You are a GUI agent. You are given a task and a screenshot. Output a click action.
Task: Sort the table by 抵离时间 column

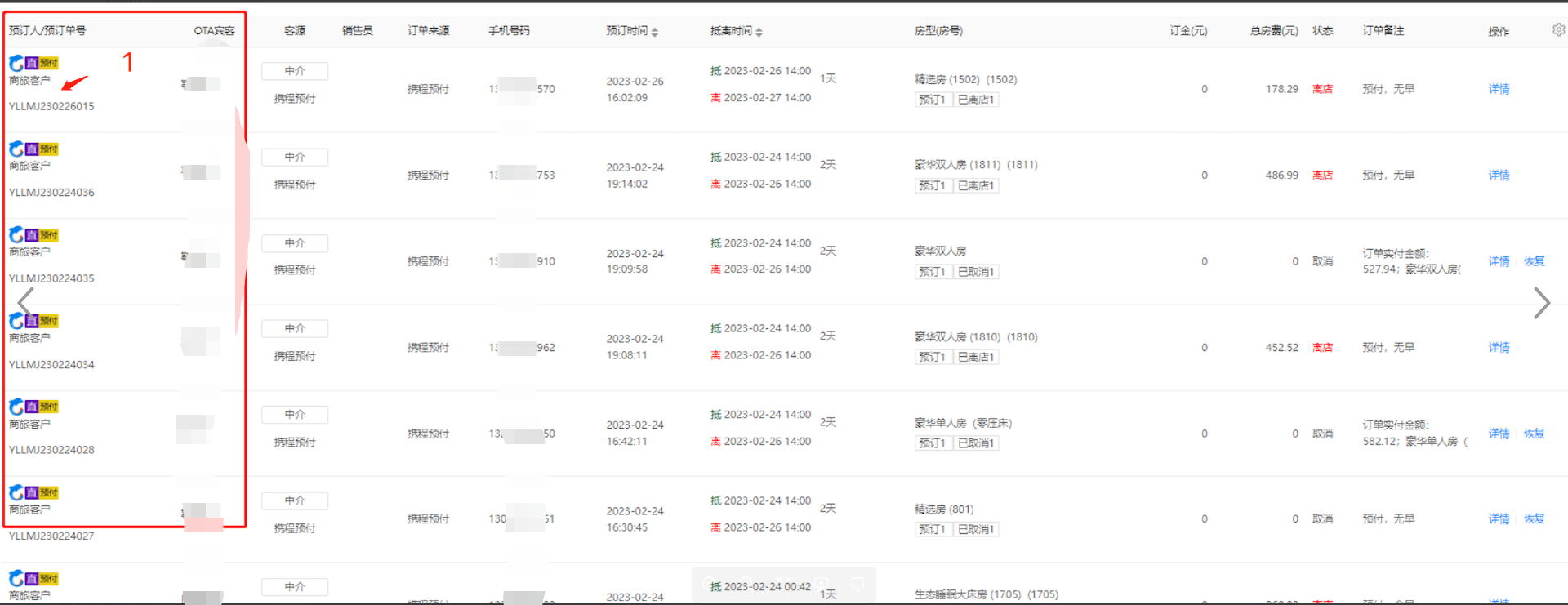759,32
